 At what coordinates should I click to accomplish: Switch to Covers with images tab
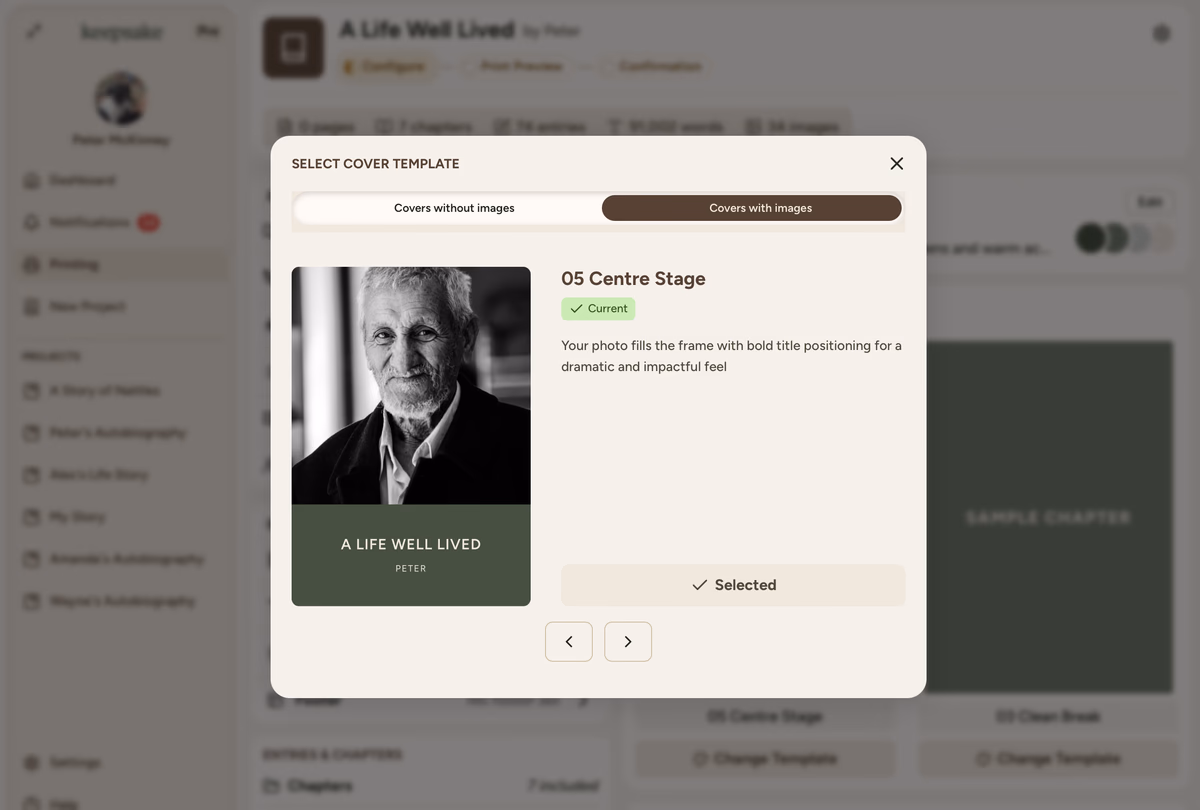pos(760,208)
